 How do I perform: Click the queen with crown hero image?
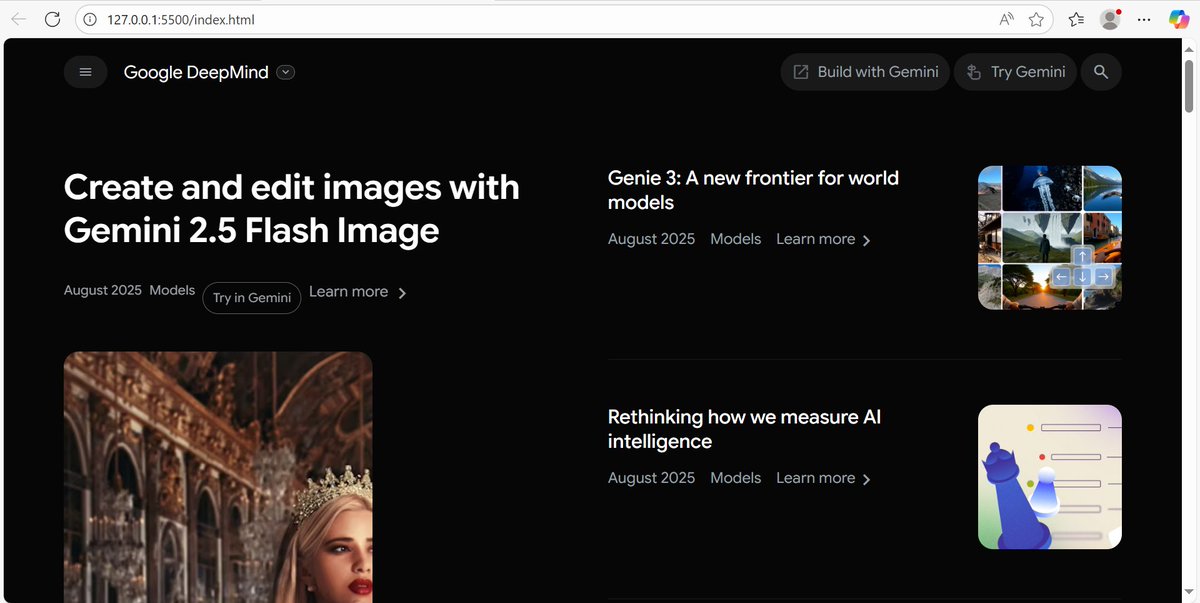point(218,477)
